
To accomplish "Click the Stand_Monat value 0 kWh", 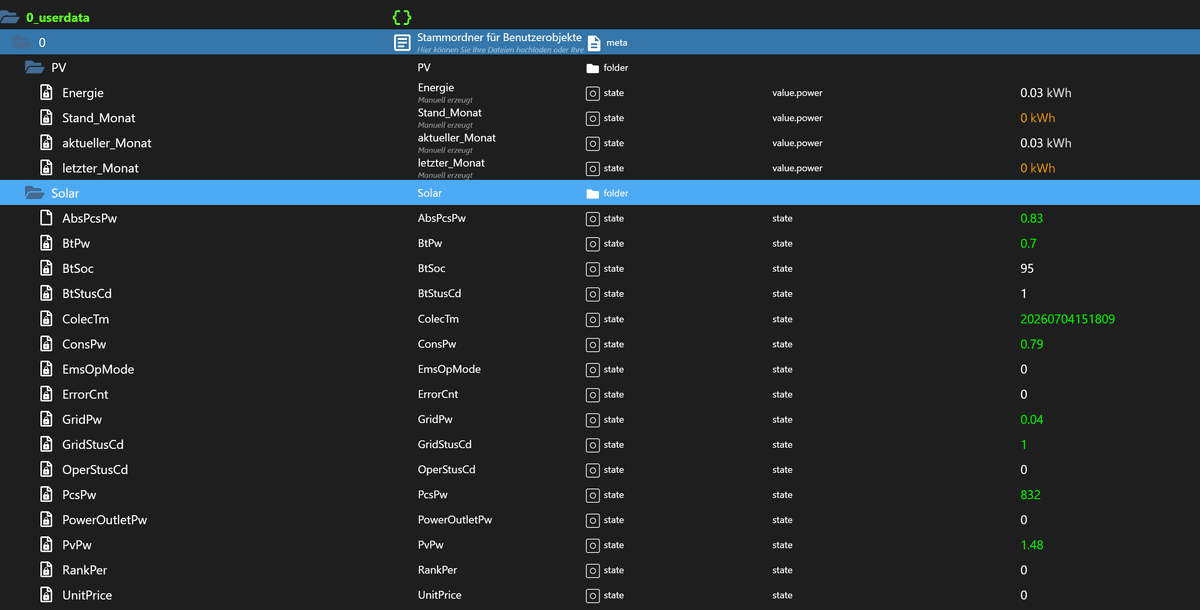I will point(1038,118).
